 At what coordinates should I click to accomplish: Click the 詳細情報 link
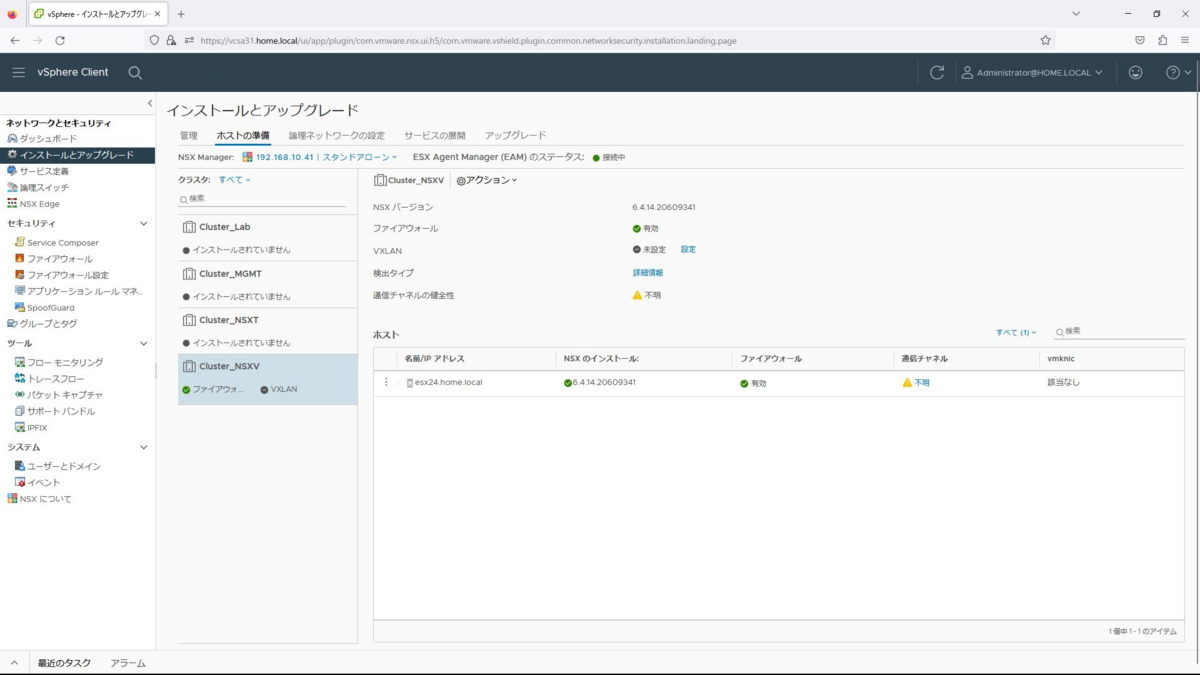pyautogui.click(x=648, y=273)
